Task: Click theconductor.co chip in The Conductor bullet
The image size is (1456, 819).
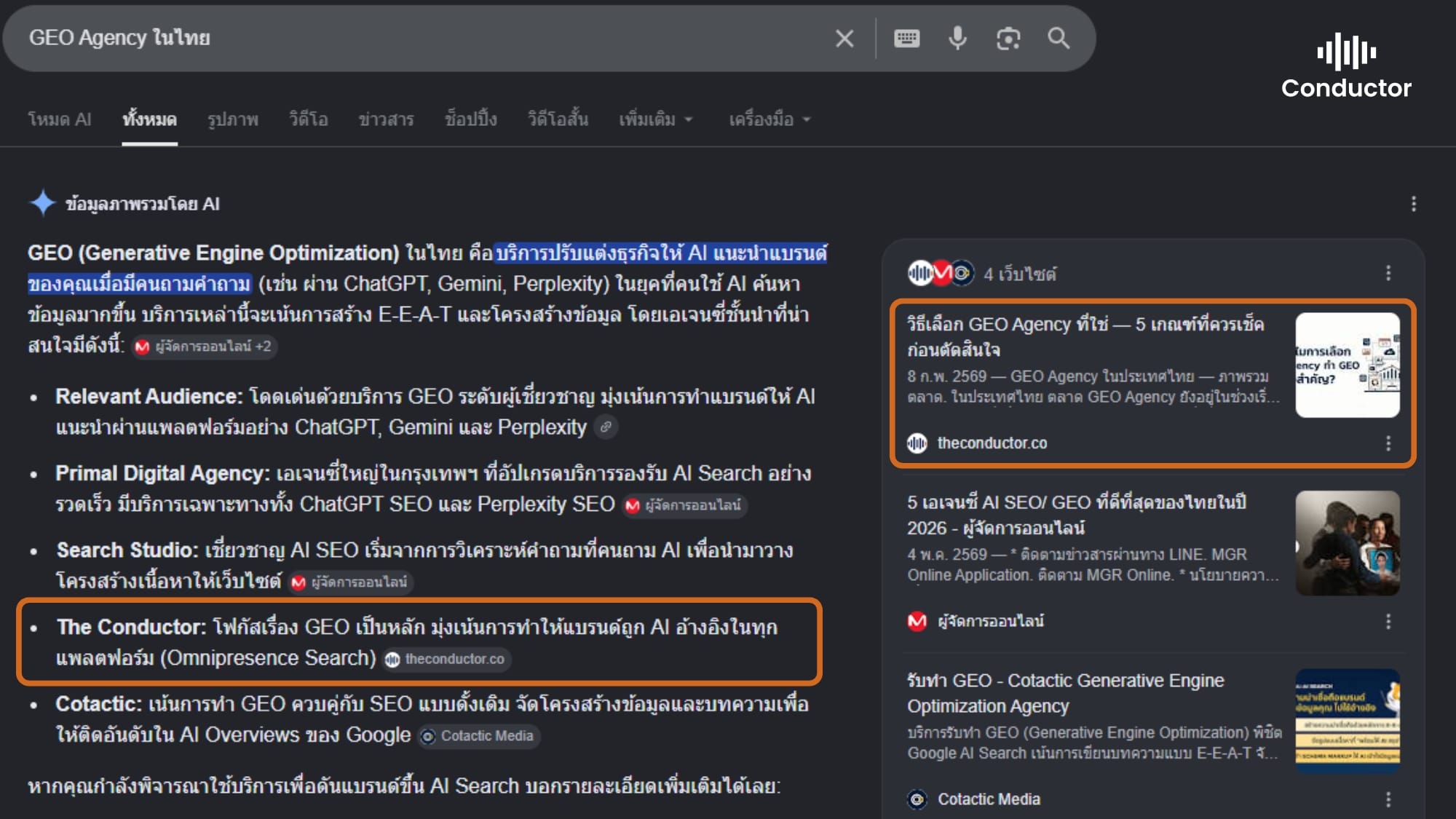Action: 447,660
